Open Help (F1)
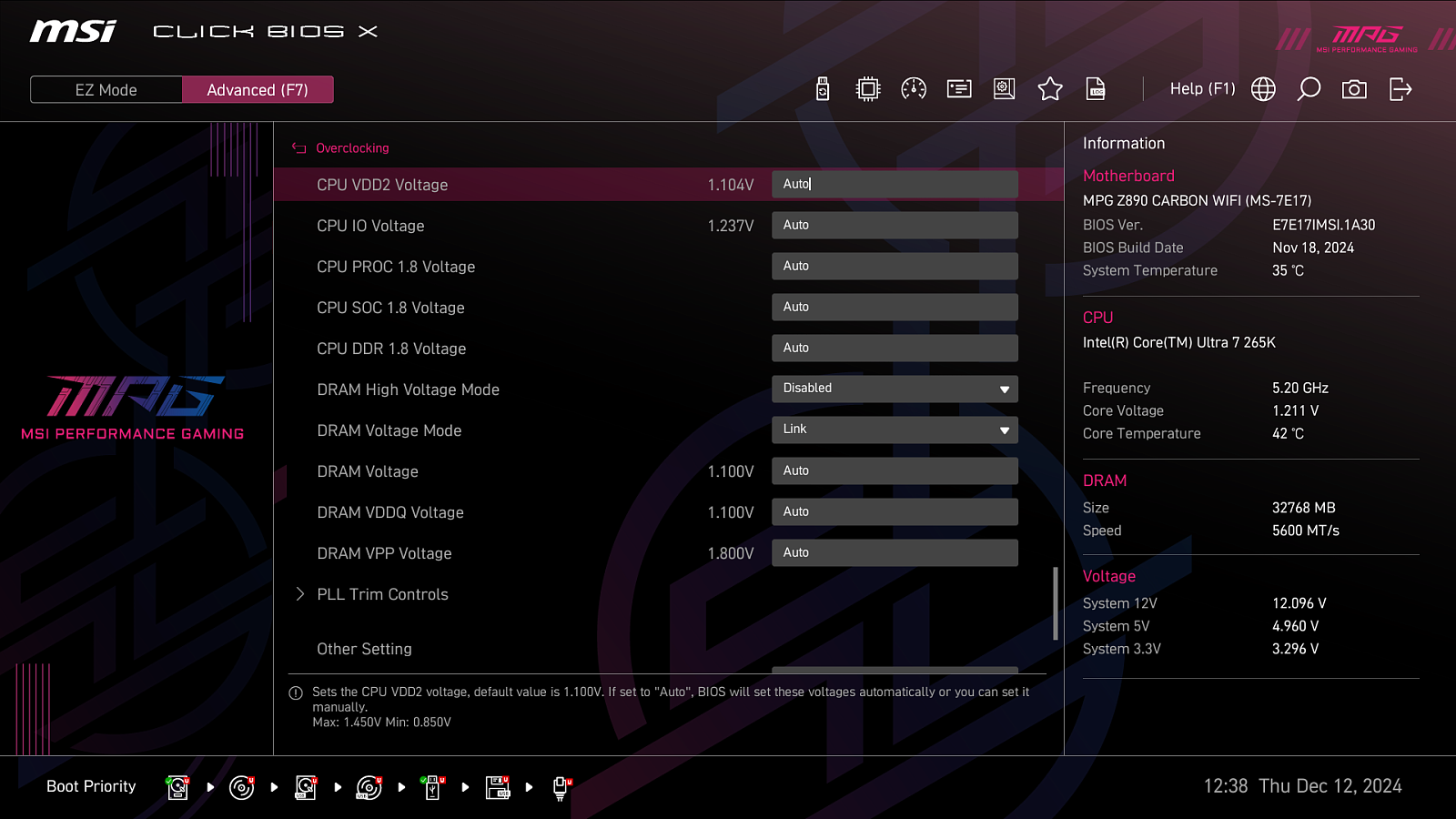This screenshot has width=1456, height=819. 1202,89
